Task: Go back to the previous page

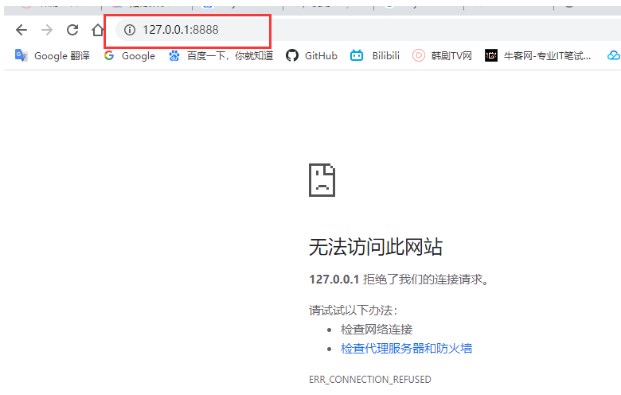Action: [21, 30]
